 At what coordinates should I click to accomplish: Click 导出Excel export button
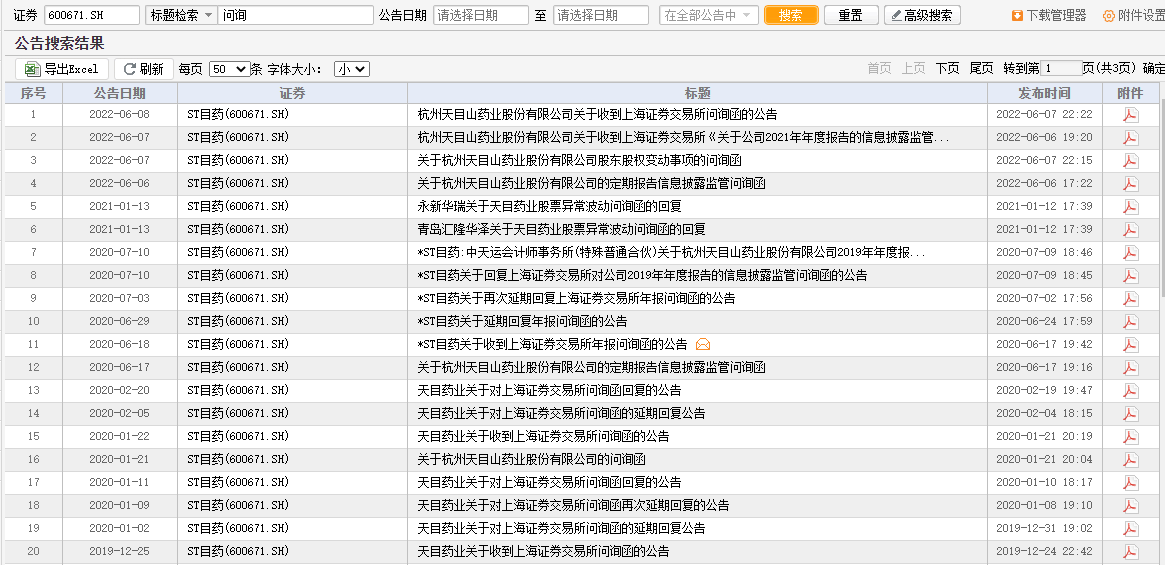[62, 69]
